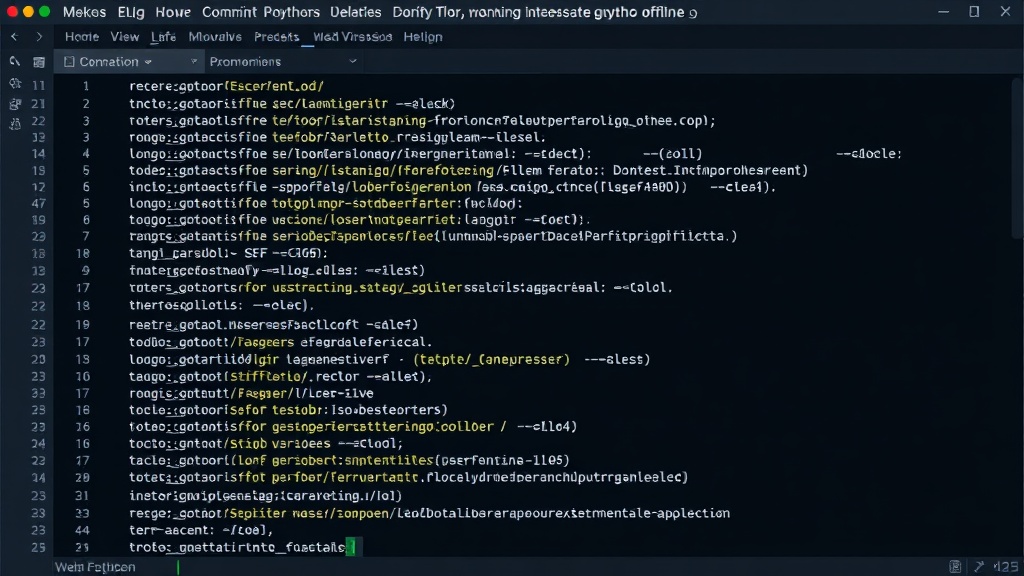Click the code line starting with 'therfoscollotls'
Screen dimensions: 1024x576
tap(221, 305)
